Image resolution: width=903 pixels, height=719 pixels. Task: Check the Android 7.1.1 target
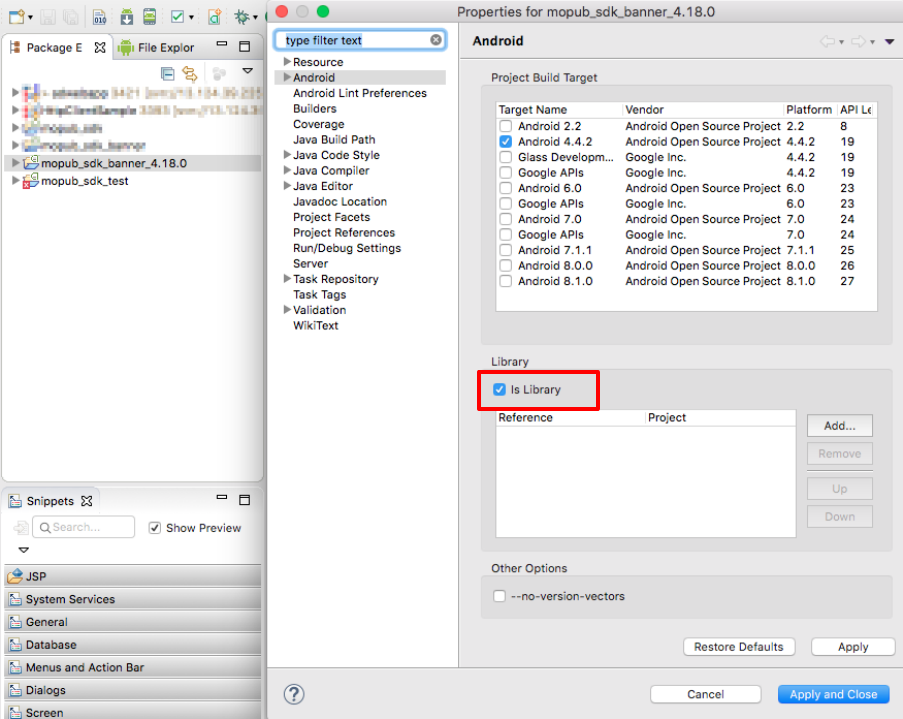click(x=506, y=250)
